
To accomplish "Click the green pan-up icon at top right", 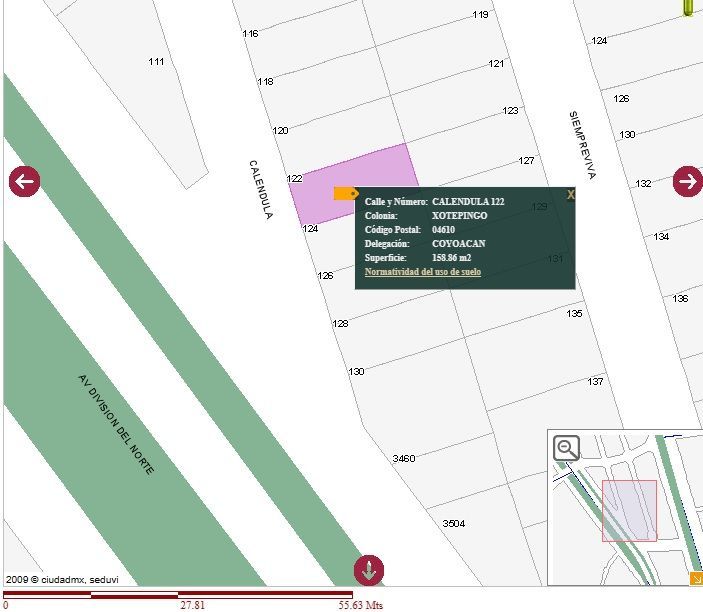I will click(688, 8).
